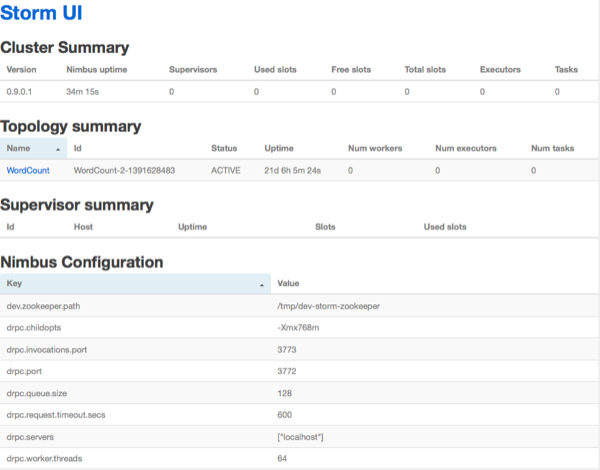Click the Supervisor summary Uptime header
The image size is (600, 470).
click(x=193, y=227)
